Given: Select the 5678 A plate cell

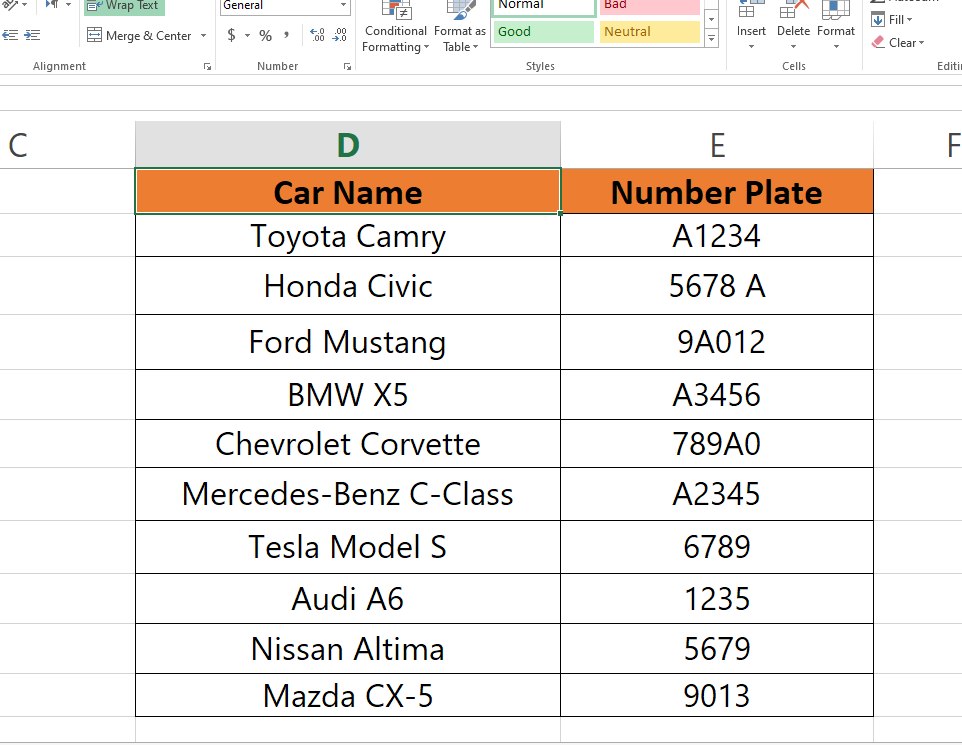Looking at the screenshot, I should pyautogui.click(x=717, y=285).
